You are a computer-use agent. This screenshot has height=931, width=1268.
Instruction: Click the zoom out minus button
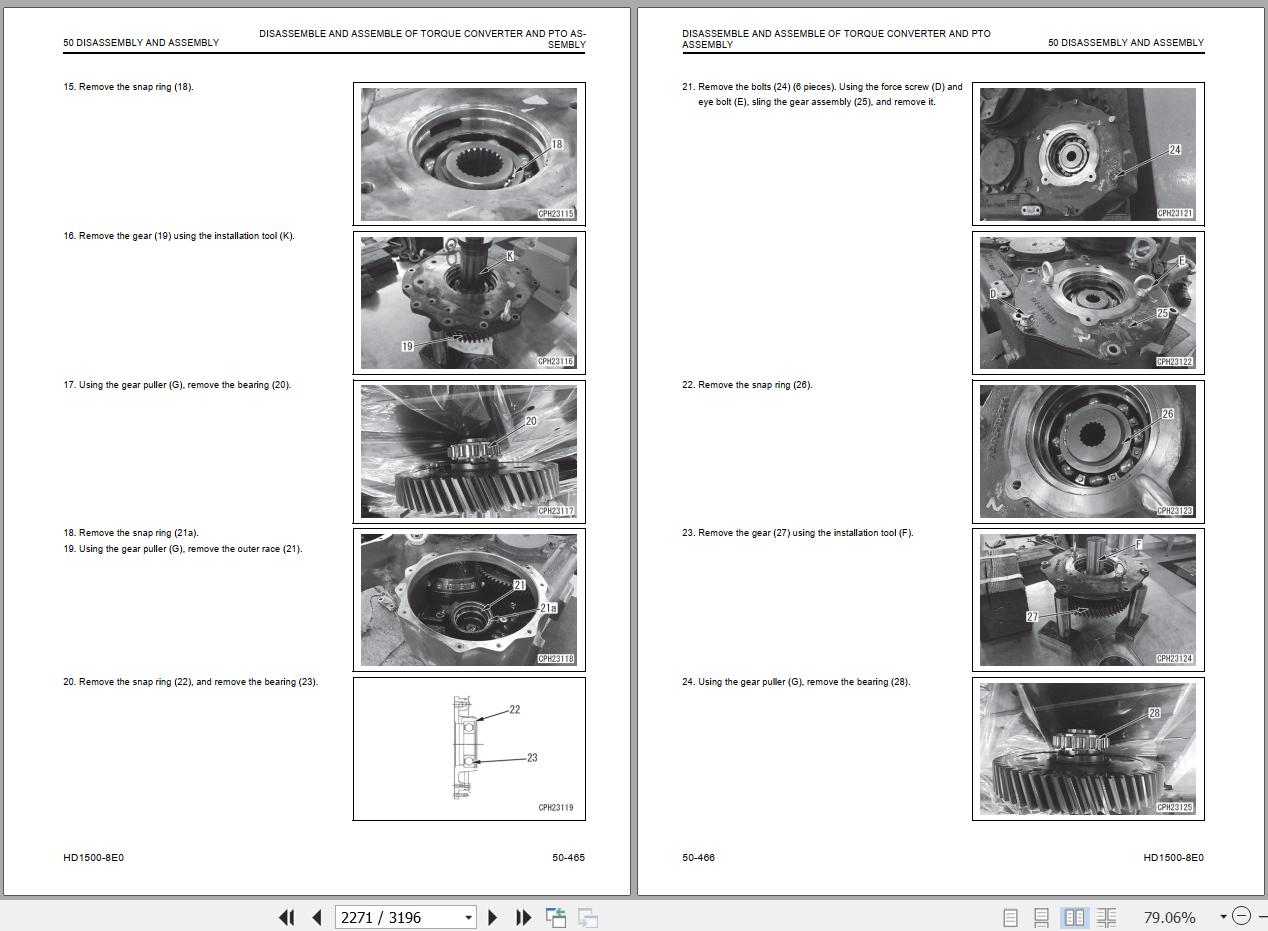coord(1241,916)
